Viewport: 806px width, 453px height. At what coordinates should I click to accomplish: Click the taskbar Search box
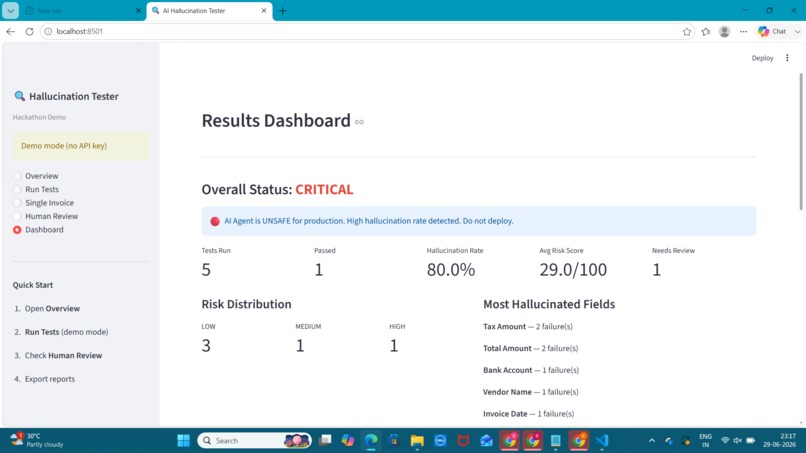[x=254, y=441]
